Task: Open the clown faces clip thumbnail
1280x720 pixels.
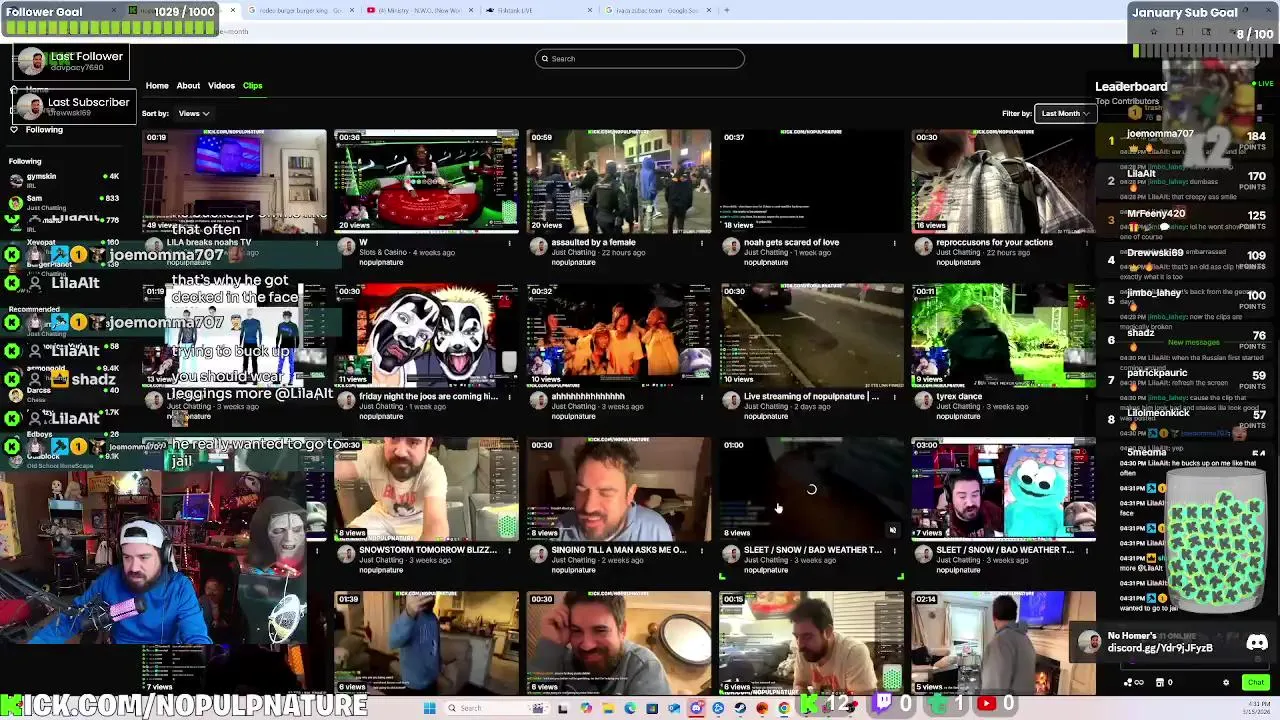Action: [x=427, y=335]
